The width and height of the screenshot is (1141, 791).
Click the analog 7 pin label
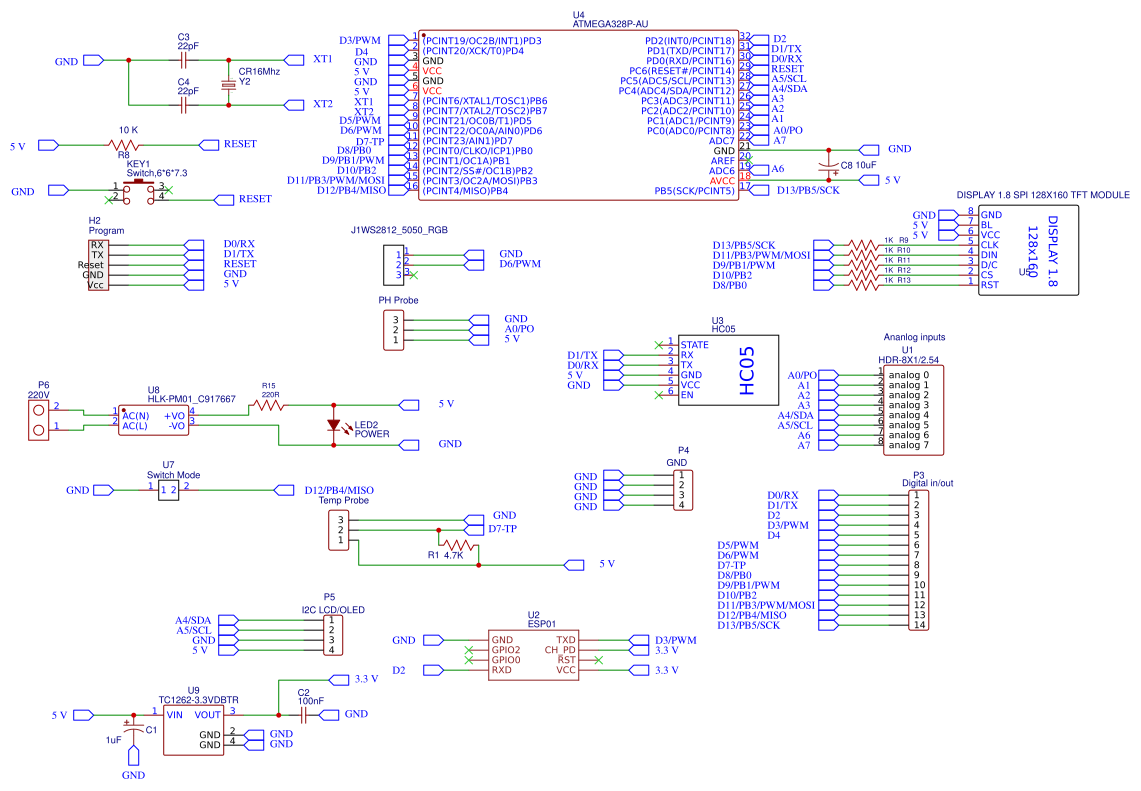tap(908, 445)
